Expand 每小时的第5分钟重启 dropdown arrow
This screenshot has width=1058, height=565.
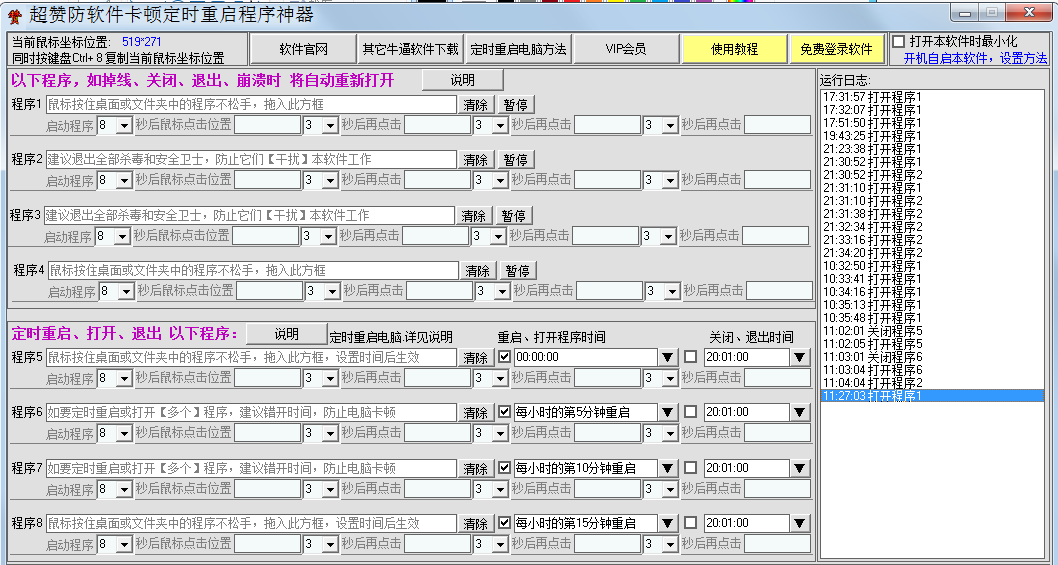coord(667,412)
